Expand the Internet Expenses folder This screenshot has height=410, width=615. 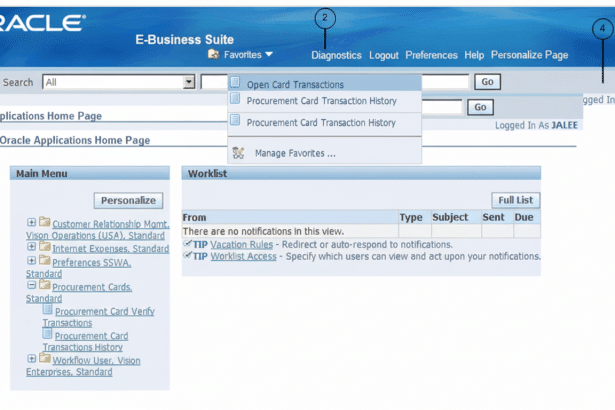(x=31, y=246)
